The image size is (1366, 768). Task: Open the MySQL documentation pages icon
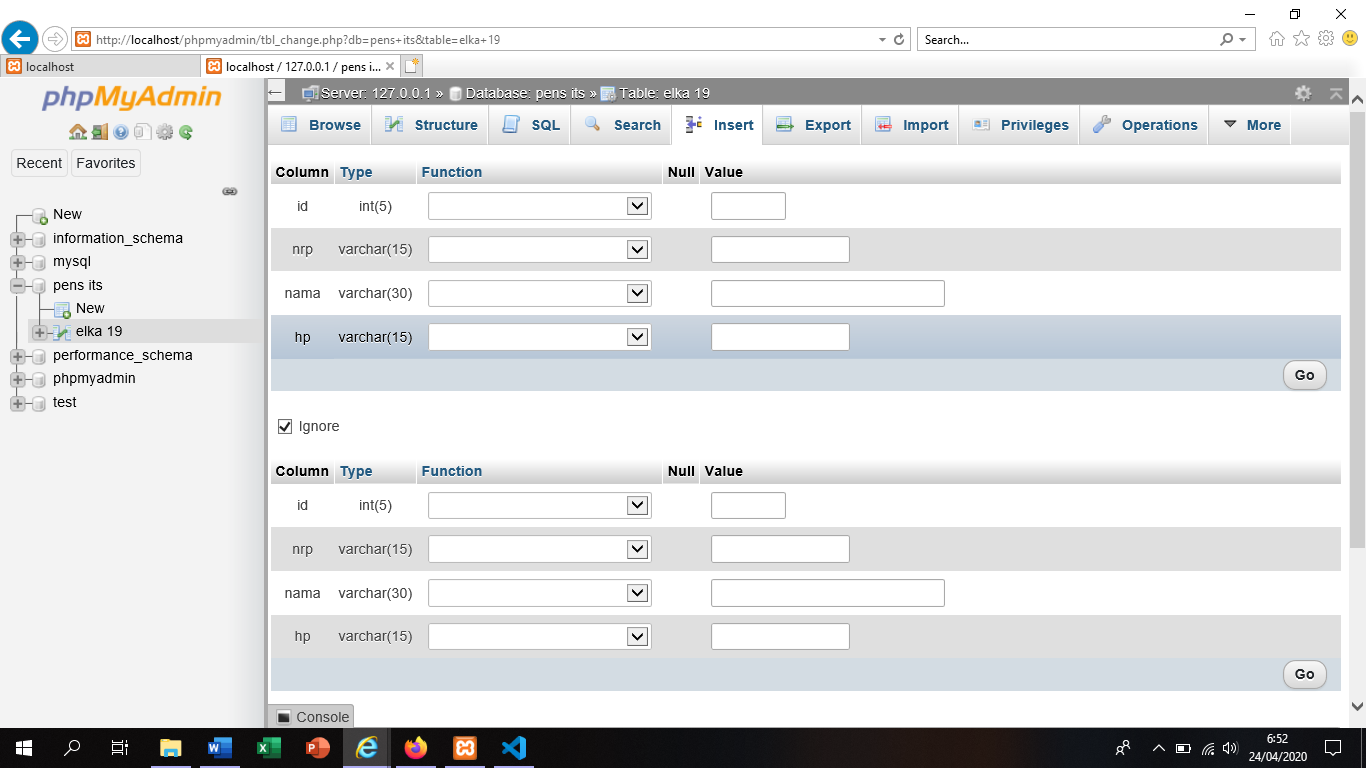point(142,132)
